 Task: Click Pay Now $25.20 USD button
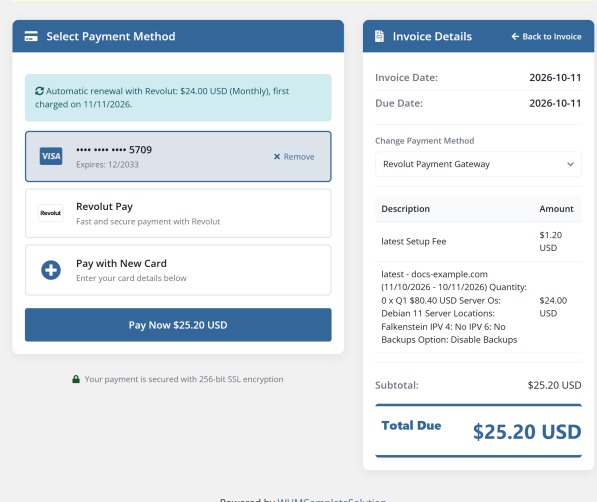(x=178, y=325)
